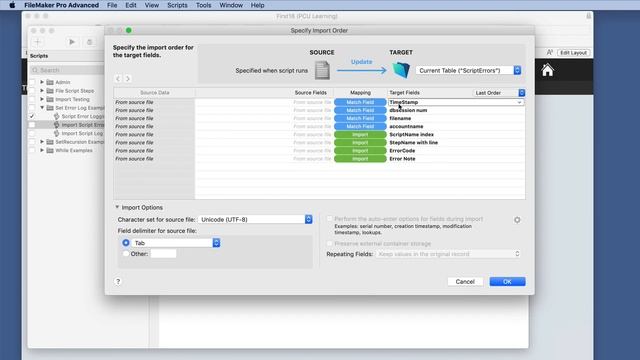Click the Target Fields column header

click(404, 93)
